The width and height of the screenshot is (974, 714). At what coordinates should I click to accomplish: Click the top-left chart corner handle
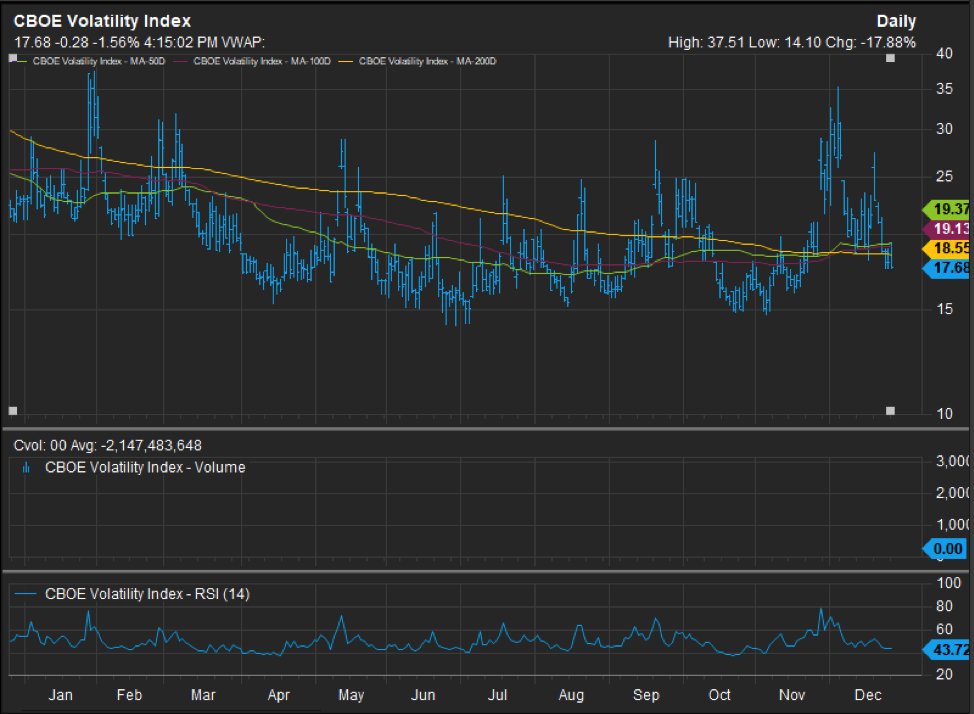13,58
